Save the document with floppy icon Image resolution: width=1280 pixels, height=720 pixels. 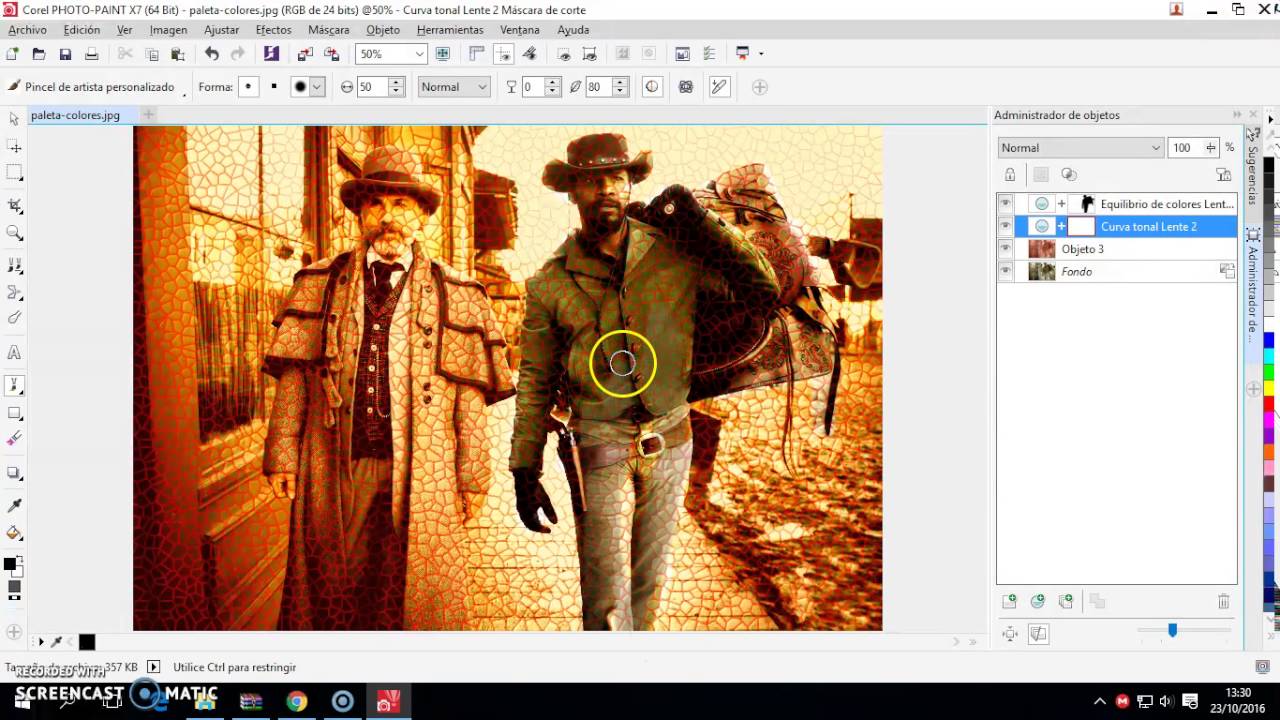[65, 54]
